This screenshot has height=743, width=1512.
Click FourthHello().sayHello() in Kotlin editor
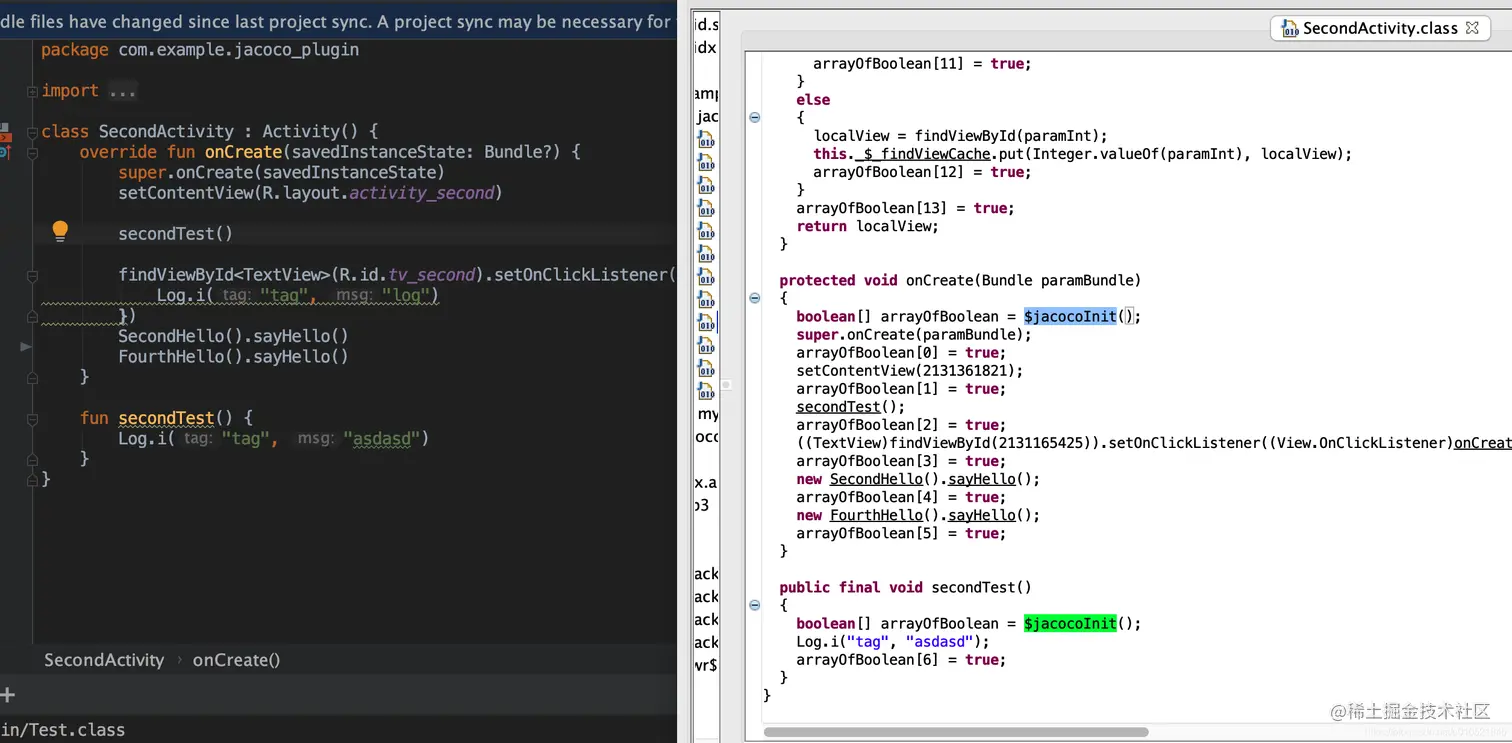tap(233, 357)
